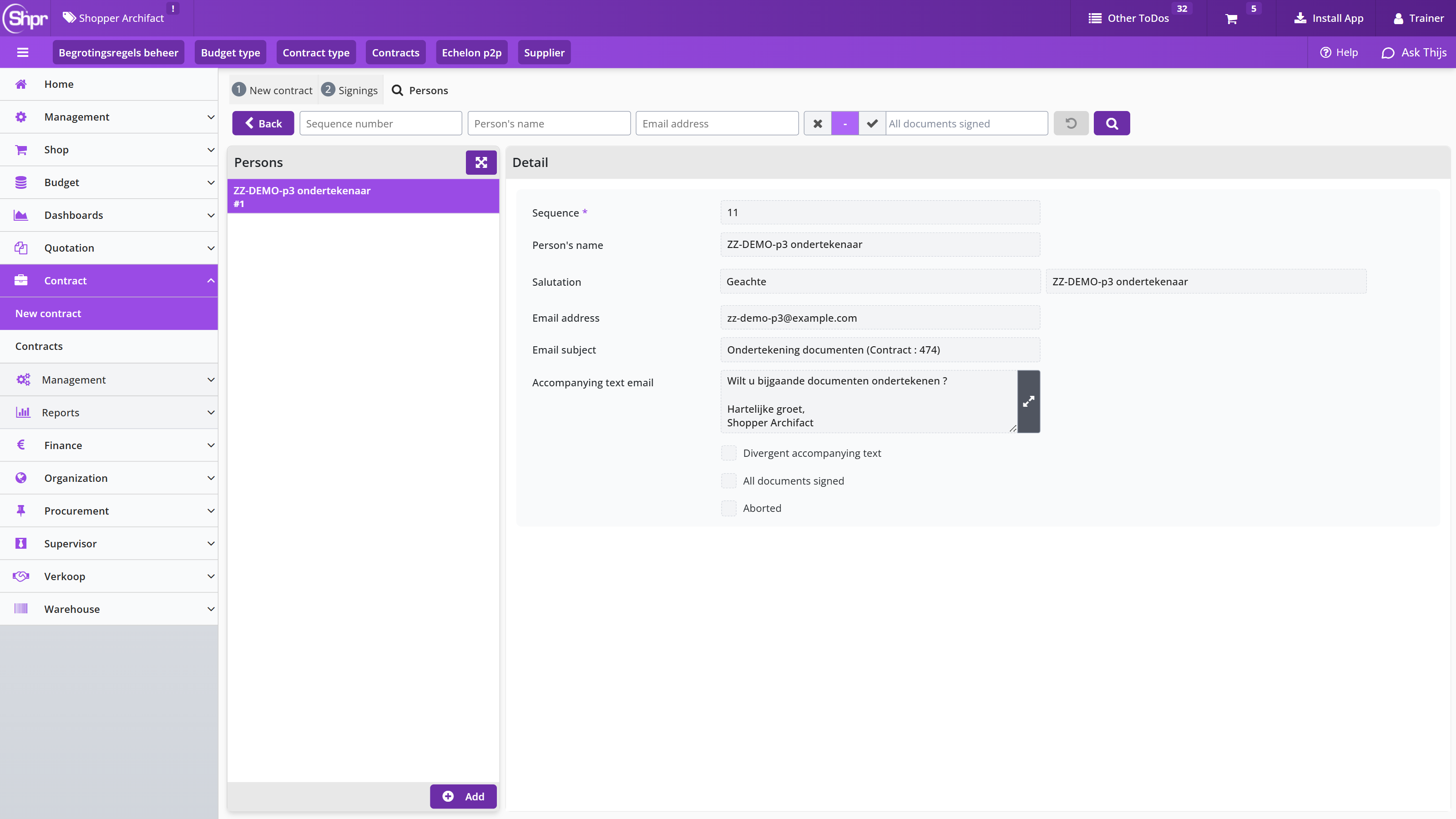Click Install App link

(1329, 18)
